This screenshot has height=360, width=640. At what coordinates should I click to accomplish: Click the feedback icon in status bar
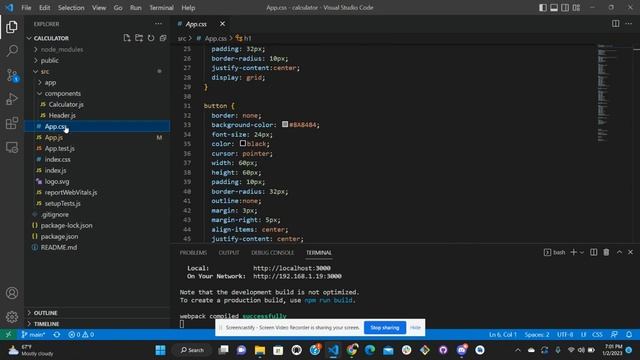[x=614, y=334]
